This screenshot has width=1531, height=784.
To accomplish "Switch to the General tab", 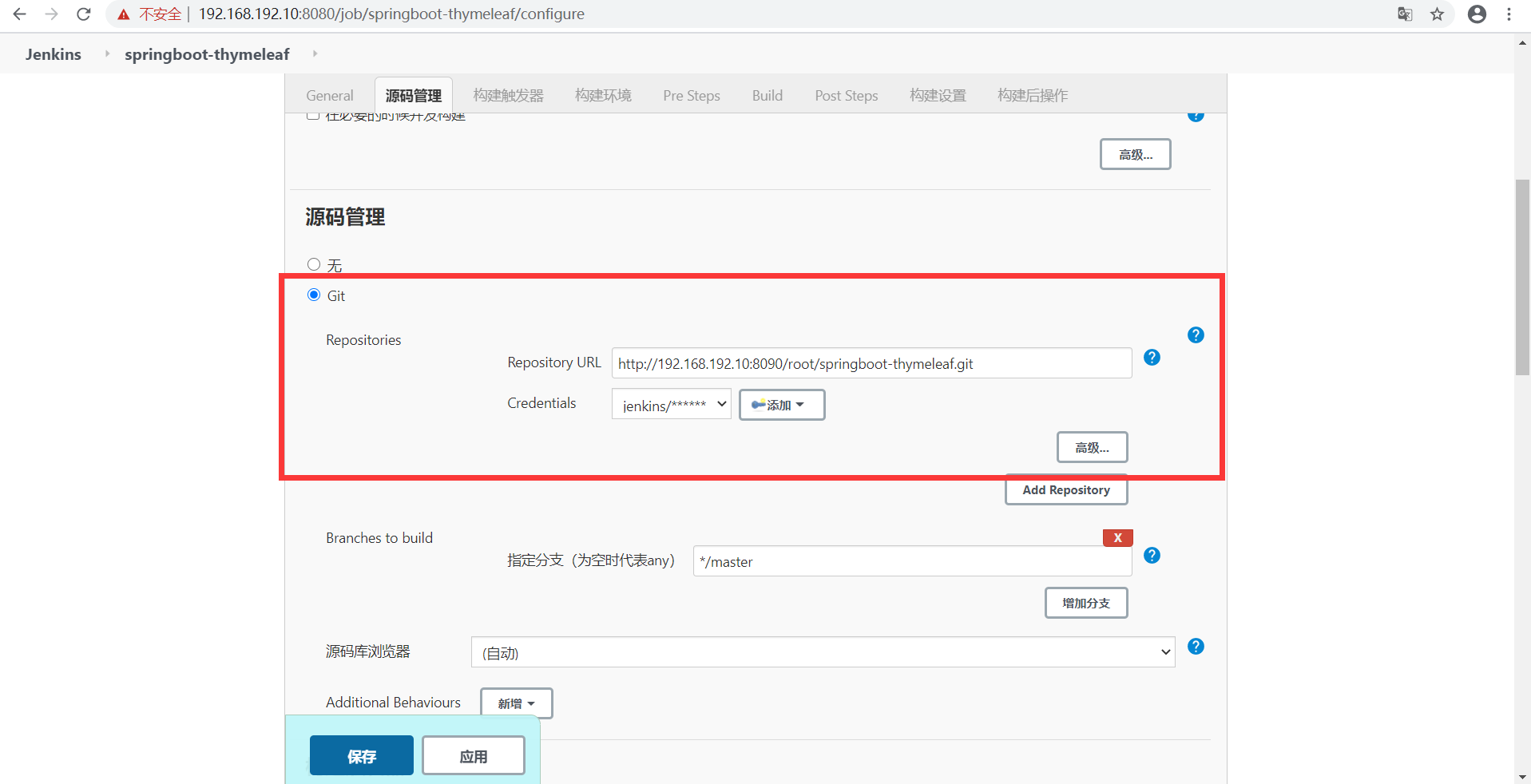I will (x=329, y=96).
